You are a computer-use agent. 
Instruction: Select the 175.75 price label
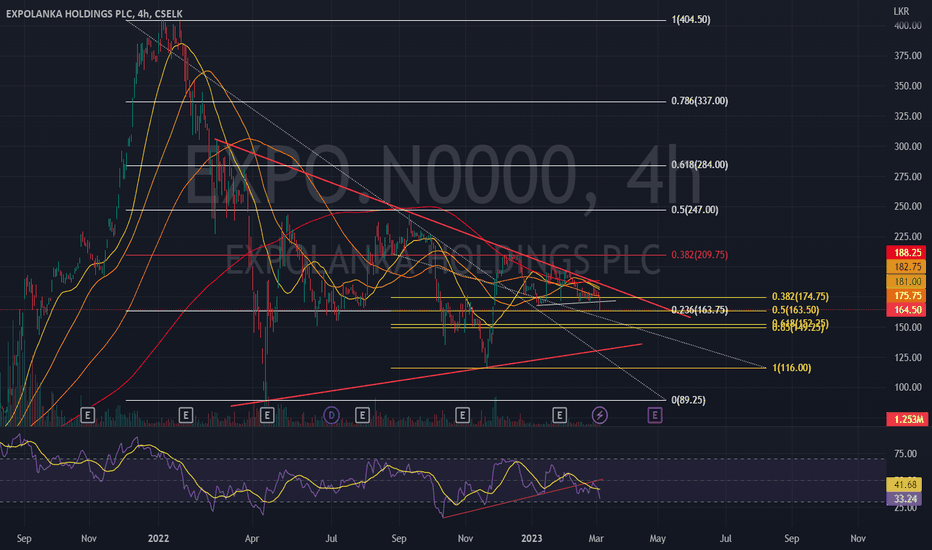[906, 296]
